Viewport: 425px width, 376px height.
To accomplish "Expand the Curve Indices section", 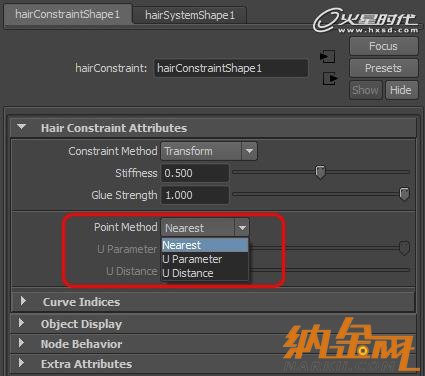I will coord(23,301).
